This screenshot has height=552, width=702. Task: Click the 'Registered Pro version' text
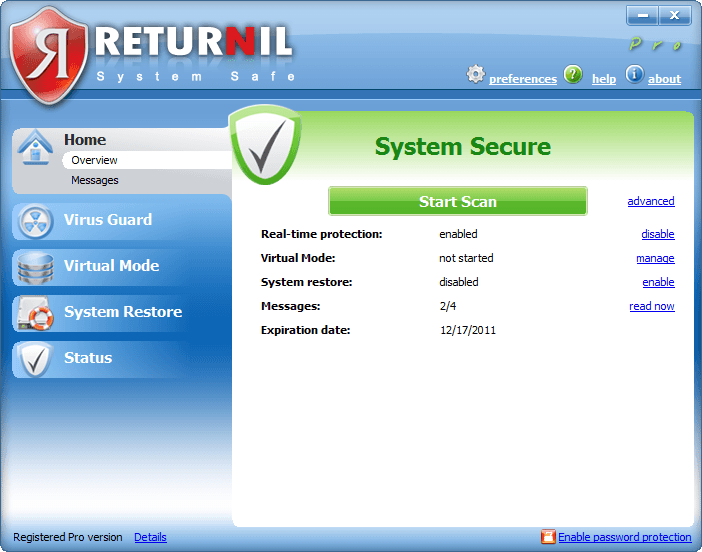coord(68,537)
